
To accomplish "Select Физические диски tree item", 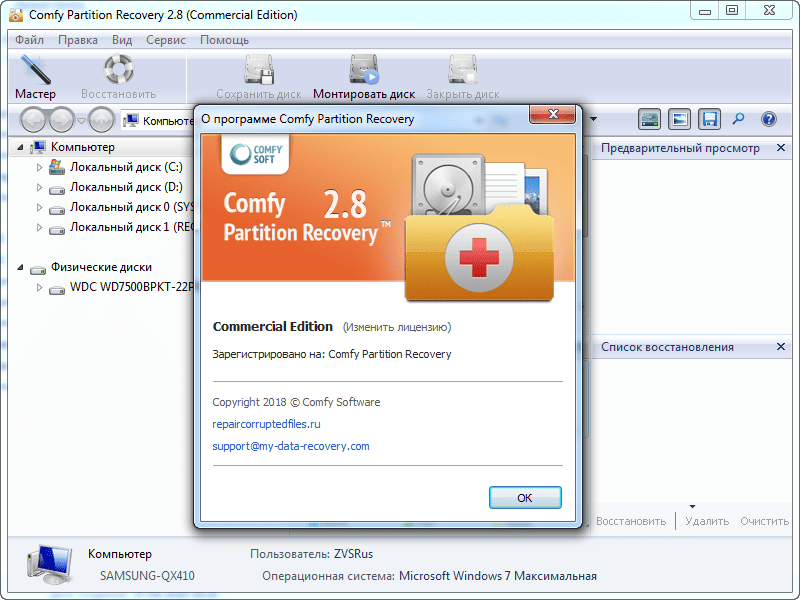I will (x=101, y=267).
